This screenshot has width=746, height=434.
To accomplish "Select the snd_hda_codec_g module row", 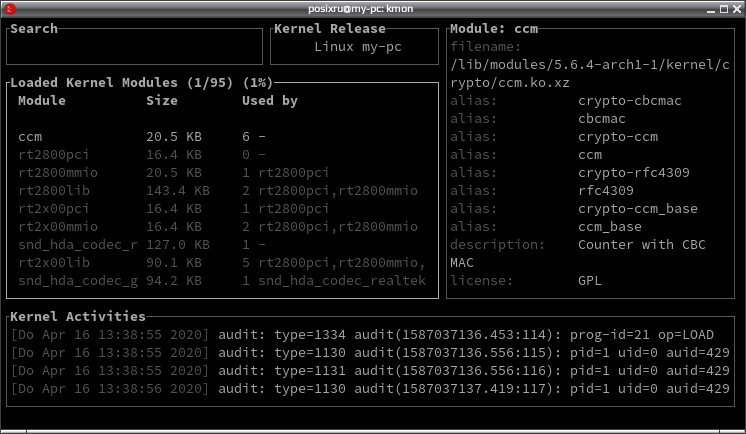I will pos(222,281).
